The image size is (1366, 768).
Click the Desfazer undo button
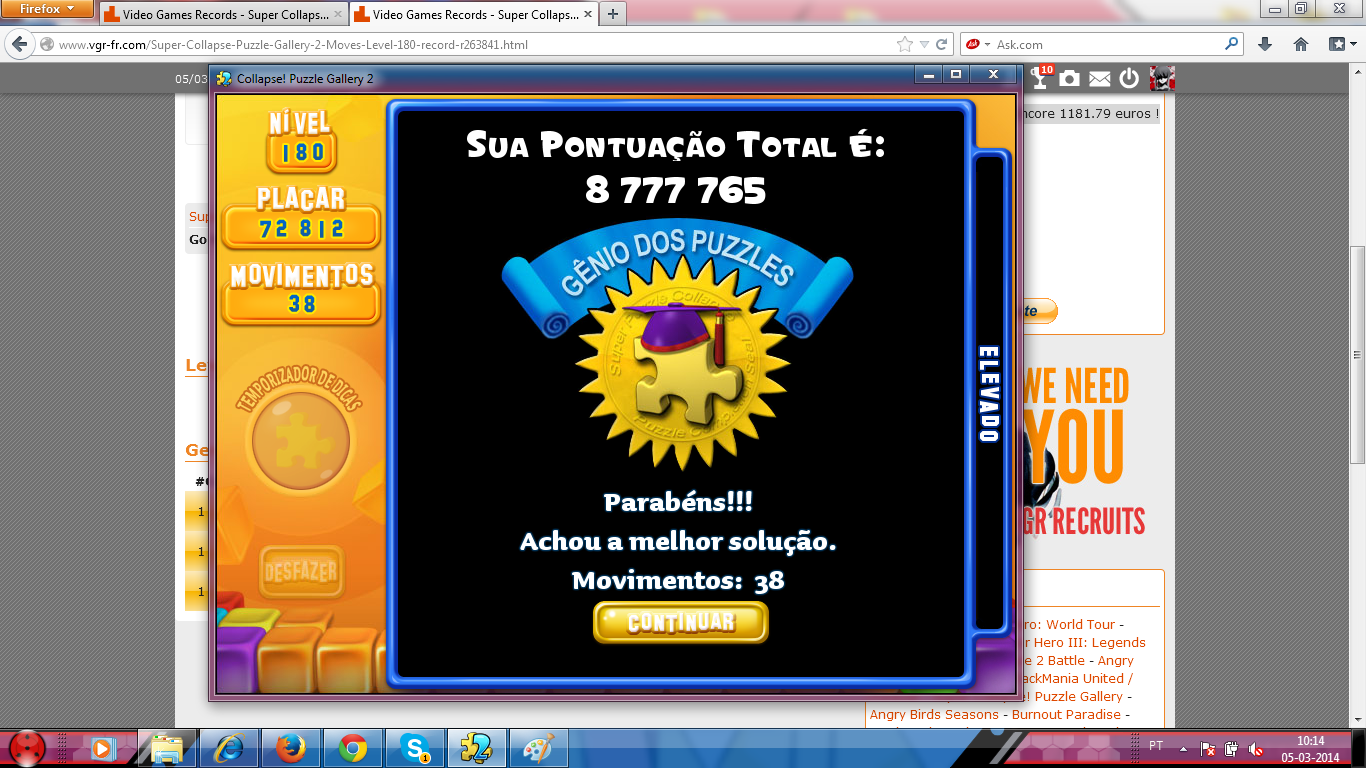tap(301, 572)
